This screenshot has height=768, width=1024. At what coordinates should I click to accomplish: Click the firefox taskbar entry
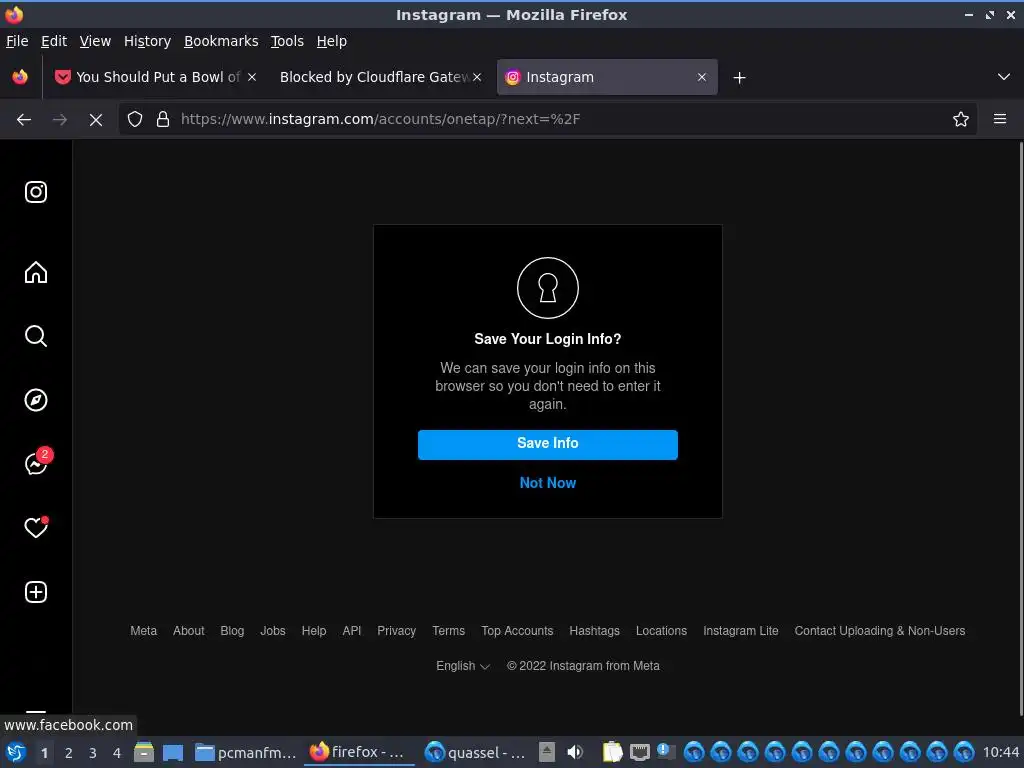coord(358,753)
